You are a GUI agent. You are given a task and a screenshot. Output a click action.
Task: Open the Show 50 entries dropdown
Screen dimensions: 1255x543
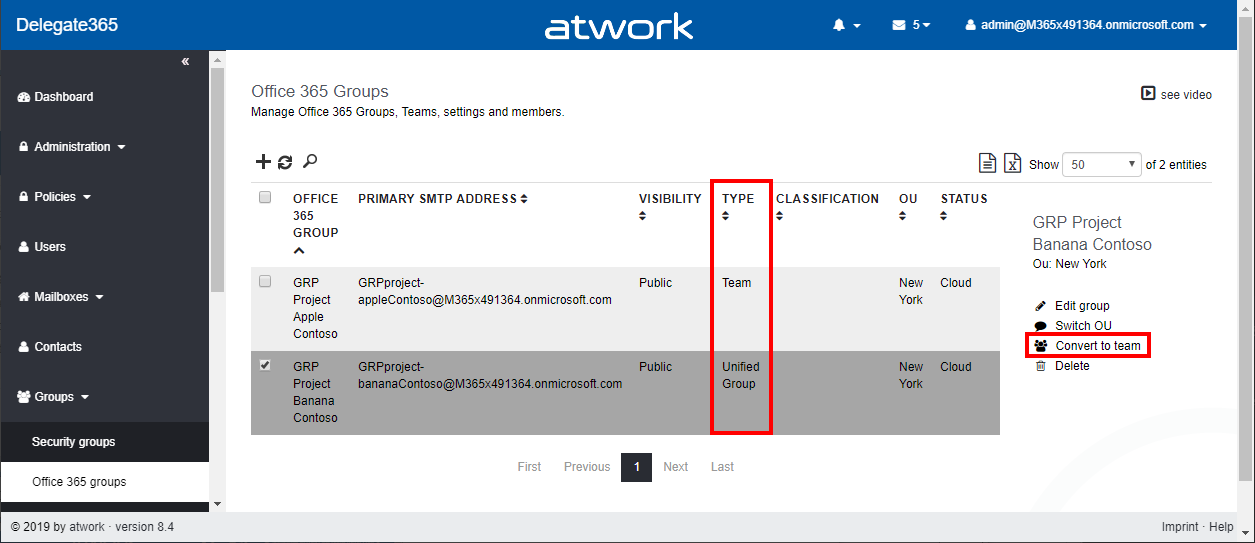(1101, 165)
